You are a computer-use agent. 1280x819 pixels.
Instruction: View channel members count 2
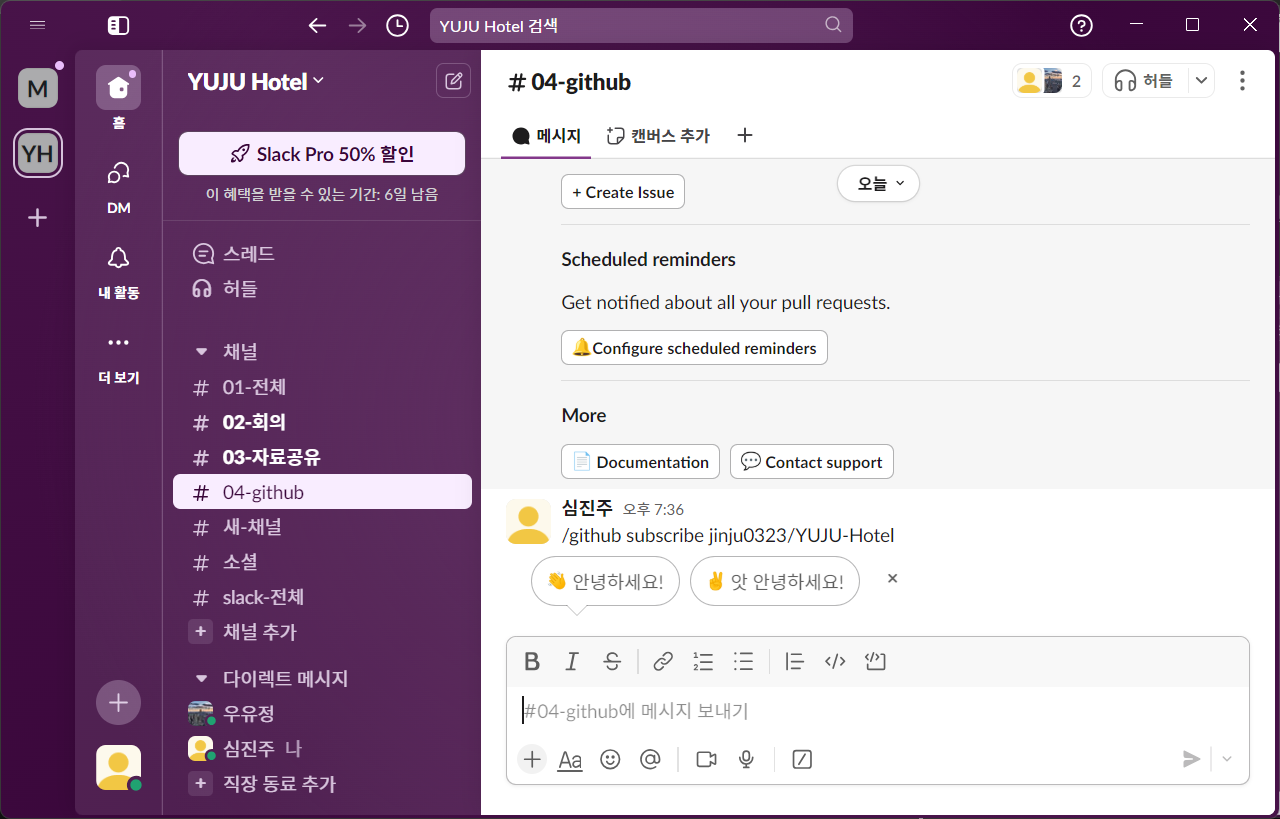point(1052,81)
